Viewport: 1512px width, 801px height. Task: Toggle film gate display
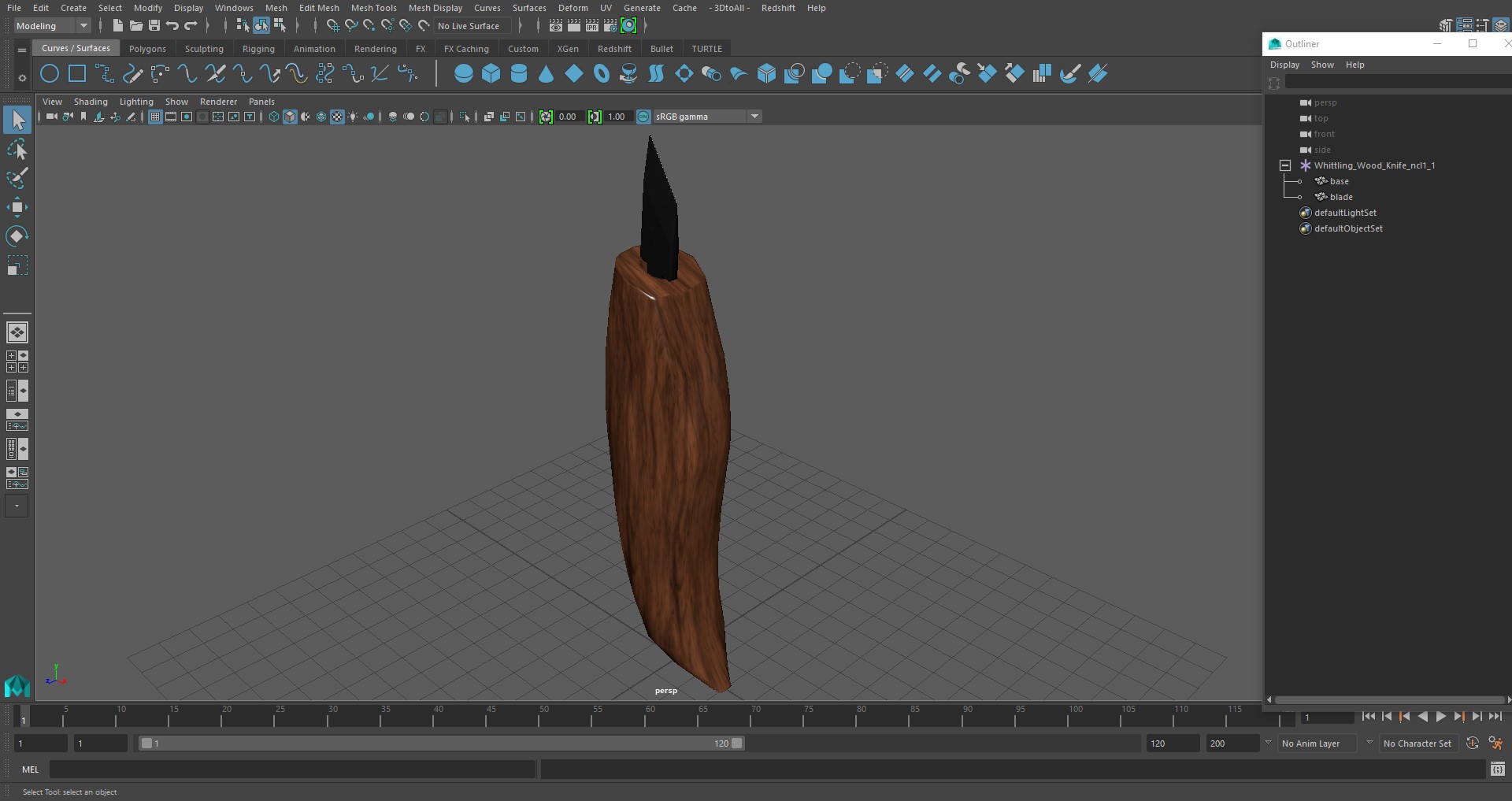tap(171, 117)
